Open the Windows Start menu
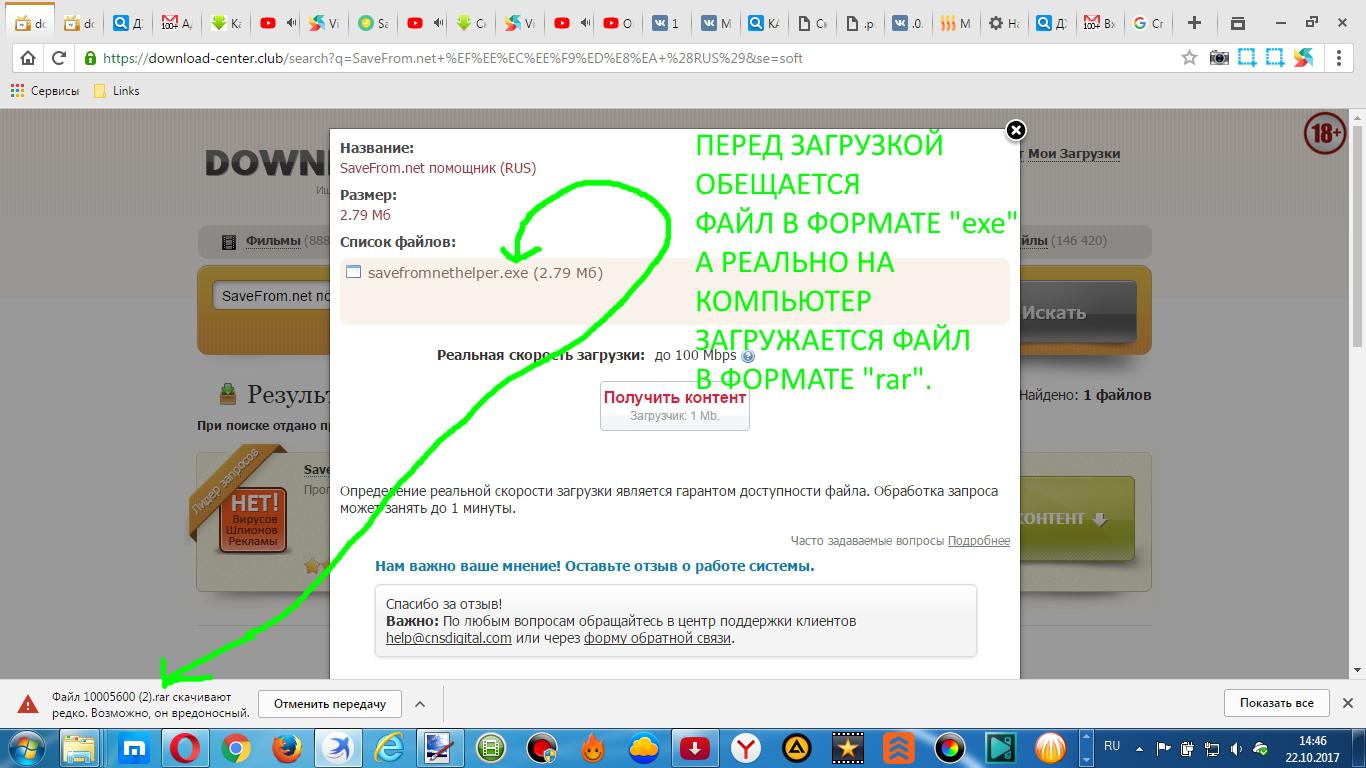Image resolution: width=1366 pixels, height=768 pixels. tap(25, 748)
